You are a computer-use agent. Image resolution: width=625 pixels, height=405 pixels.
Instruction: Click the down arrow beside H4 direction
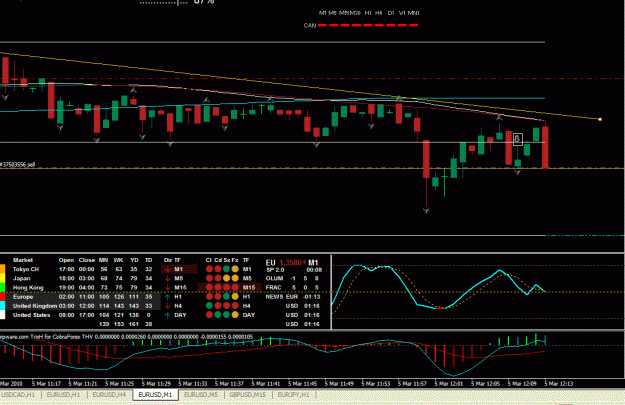[168, 306]
